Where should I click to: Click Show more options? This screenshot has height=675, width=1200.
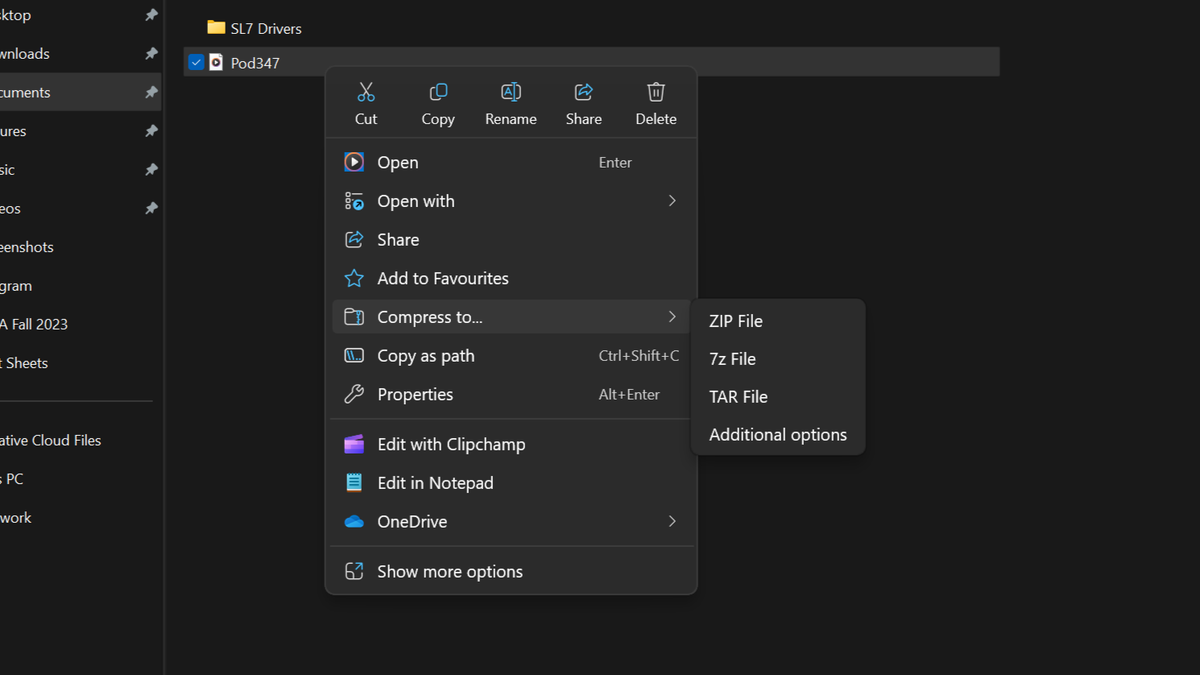449,571
